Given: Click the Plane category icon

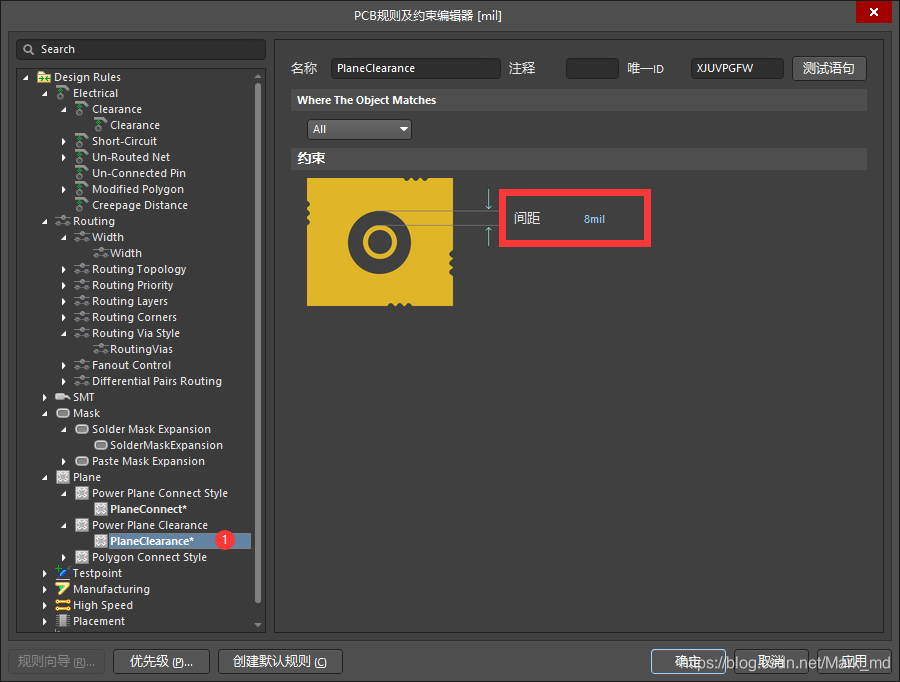Looking at the screenshot, I should click(62, 477).
